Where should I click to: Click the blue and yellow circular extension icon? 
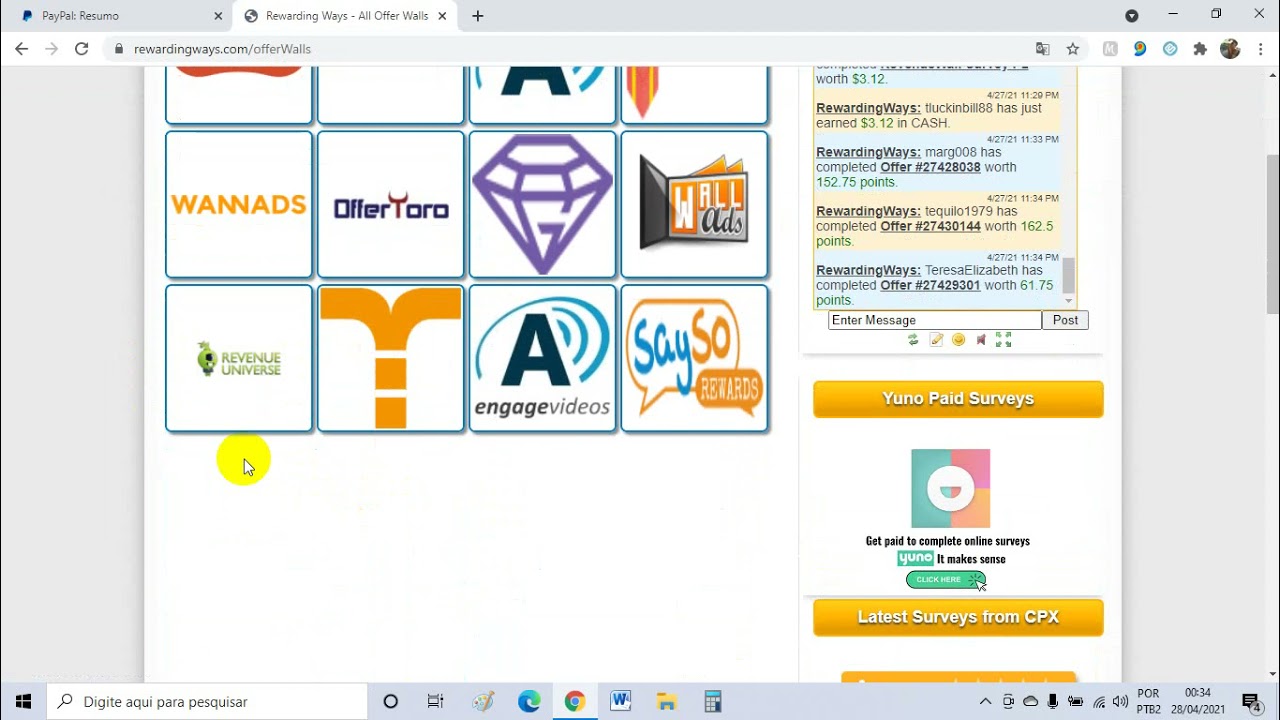click(1140, 49)
